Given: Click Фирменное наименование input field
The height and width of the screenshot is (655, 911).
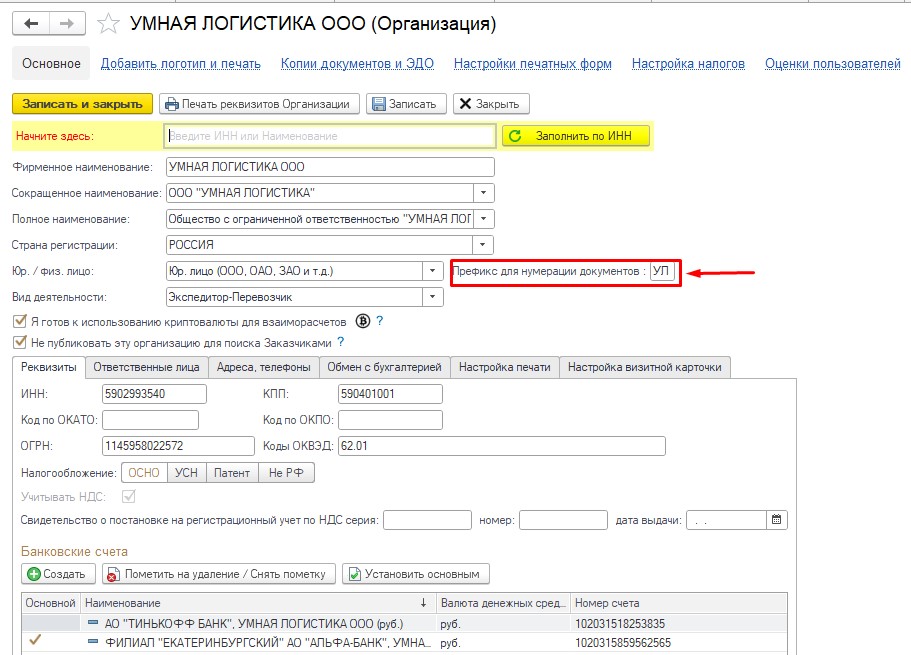Looking at the screenshot, I should (x=330, y=167).
